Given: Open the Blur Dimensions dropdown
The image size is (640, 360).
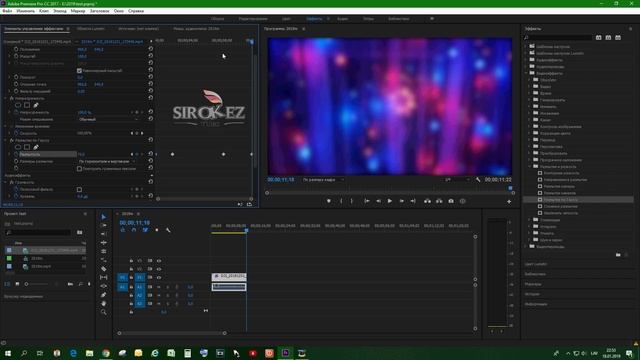Looking at the screenshot, I should point(107,161).
